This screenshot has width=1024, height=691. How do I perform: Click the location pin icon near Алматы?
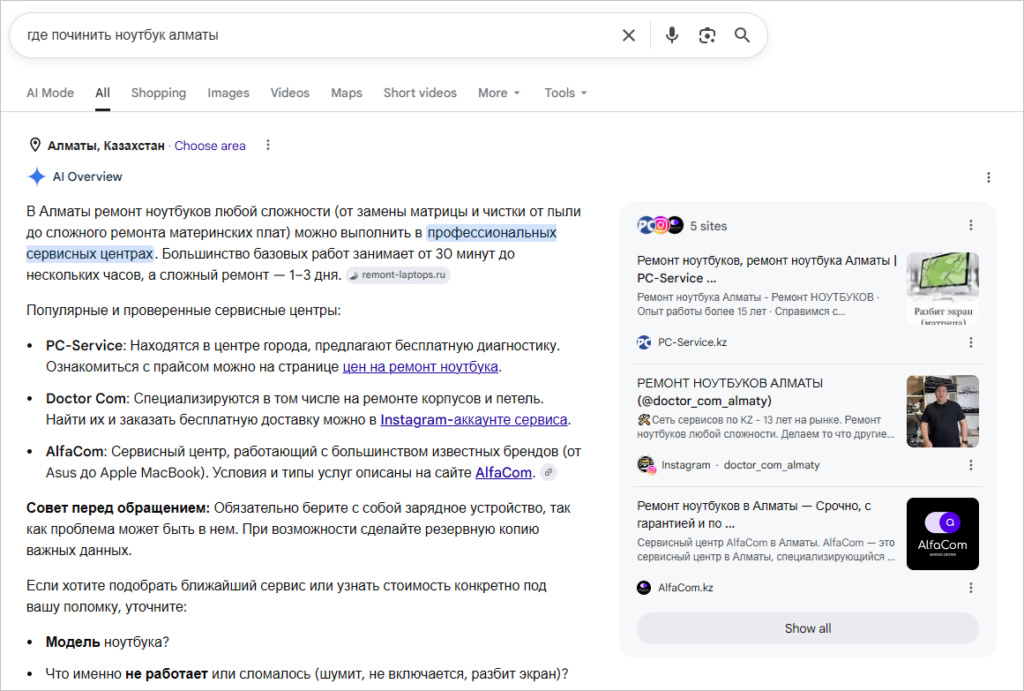pyautogui.click(x=35, y=145)
